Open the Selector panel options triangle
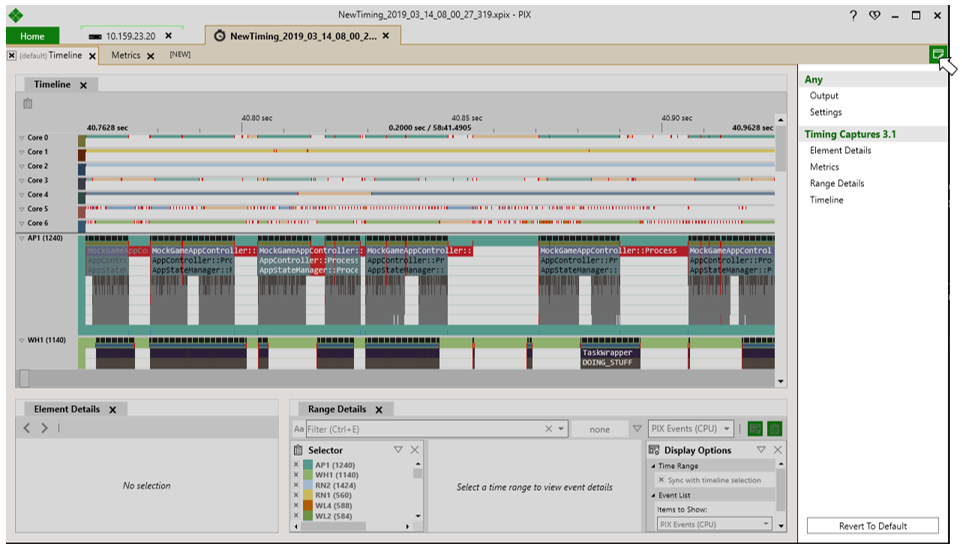The height and width of the screenshot is (551, 962). click(398, 450)
